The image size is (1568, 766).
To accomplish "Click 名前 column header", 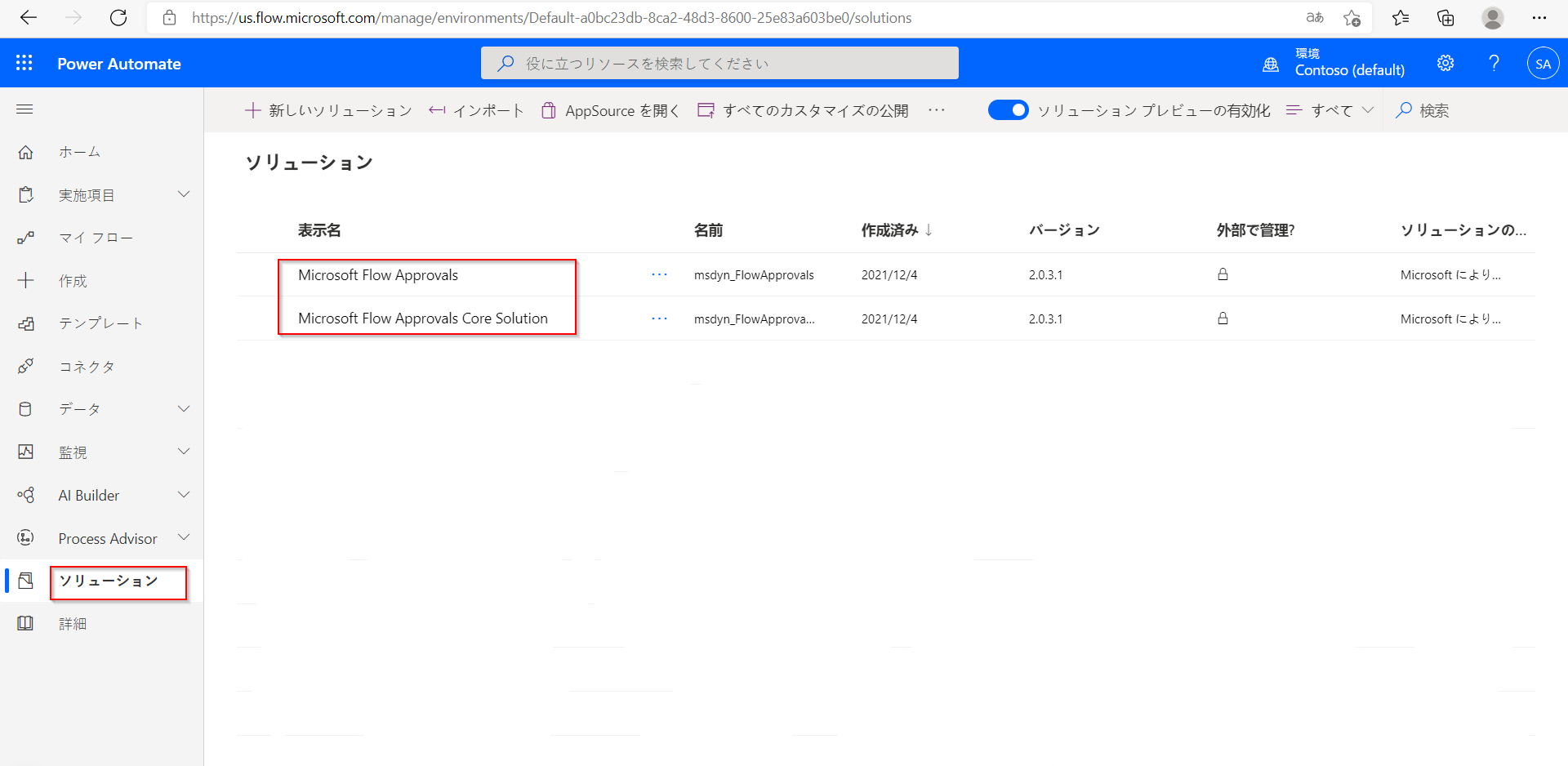I will (708, 230).
